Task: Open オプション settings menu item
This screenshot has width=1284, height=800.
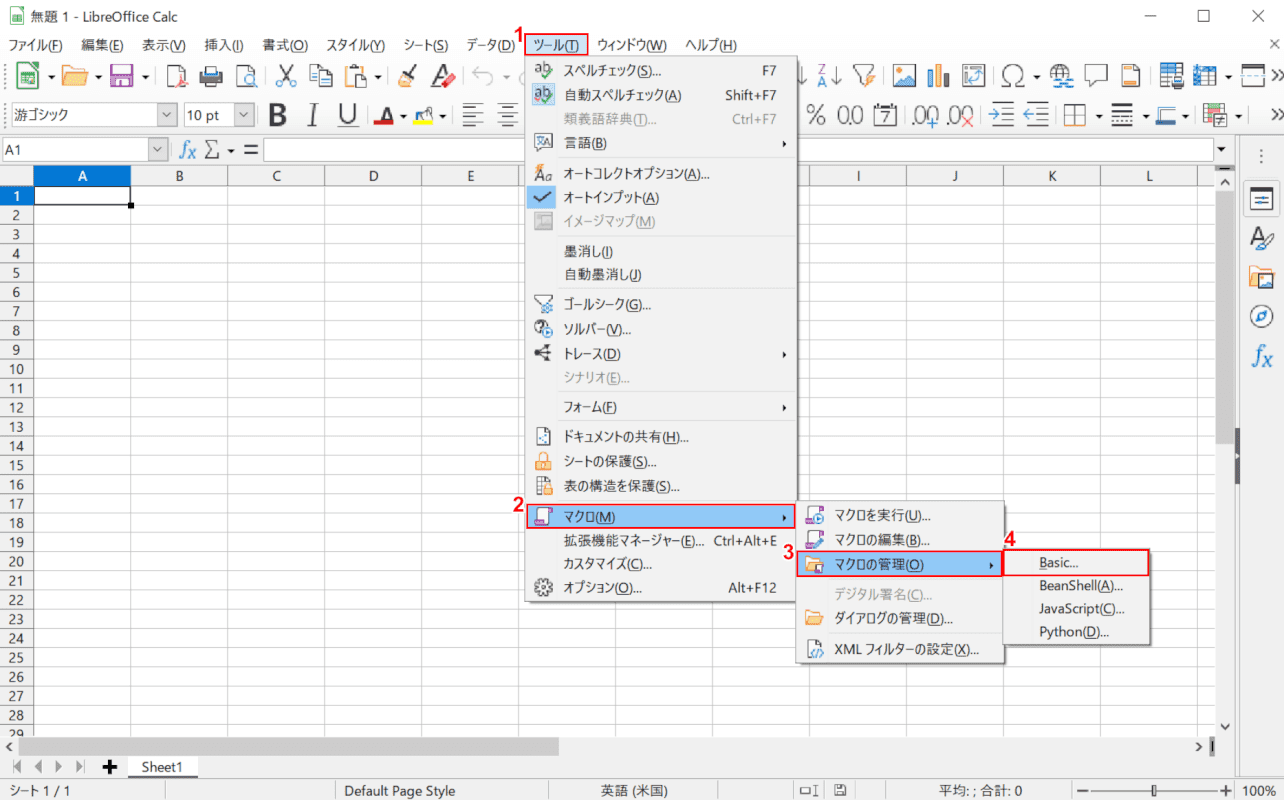Action: pos(661,587)
